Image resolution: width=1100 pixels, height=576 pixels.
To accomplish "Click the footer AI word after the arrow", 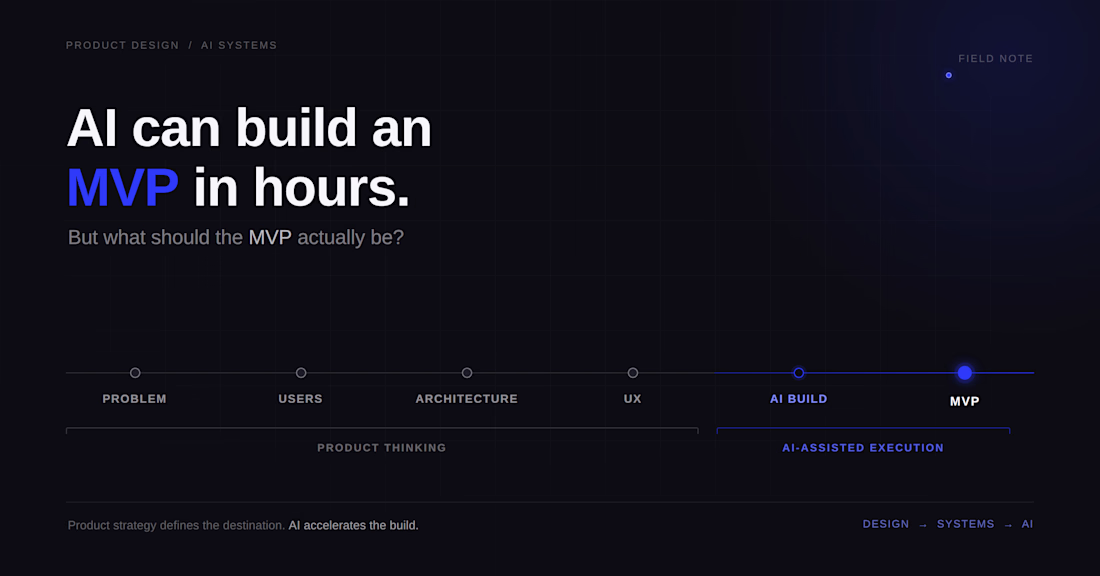I will [x=1027, y=524].
